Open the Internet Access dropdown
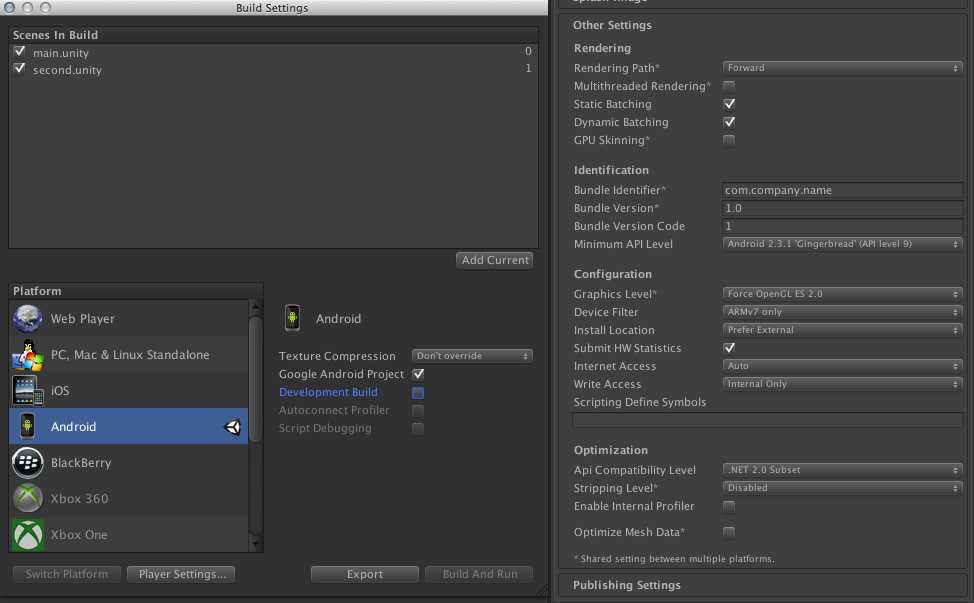This screenshot has height=603, width=974. [x=842, y=366]
